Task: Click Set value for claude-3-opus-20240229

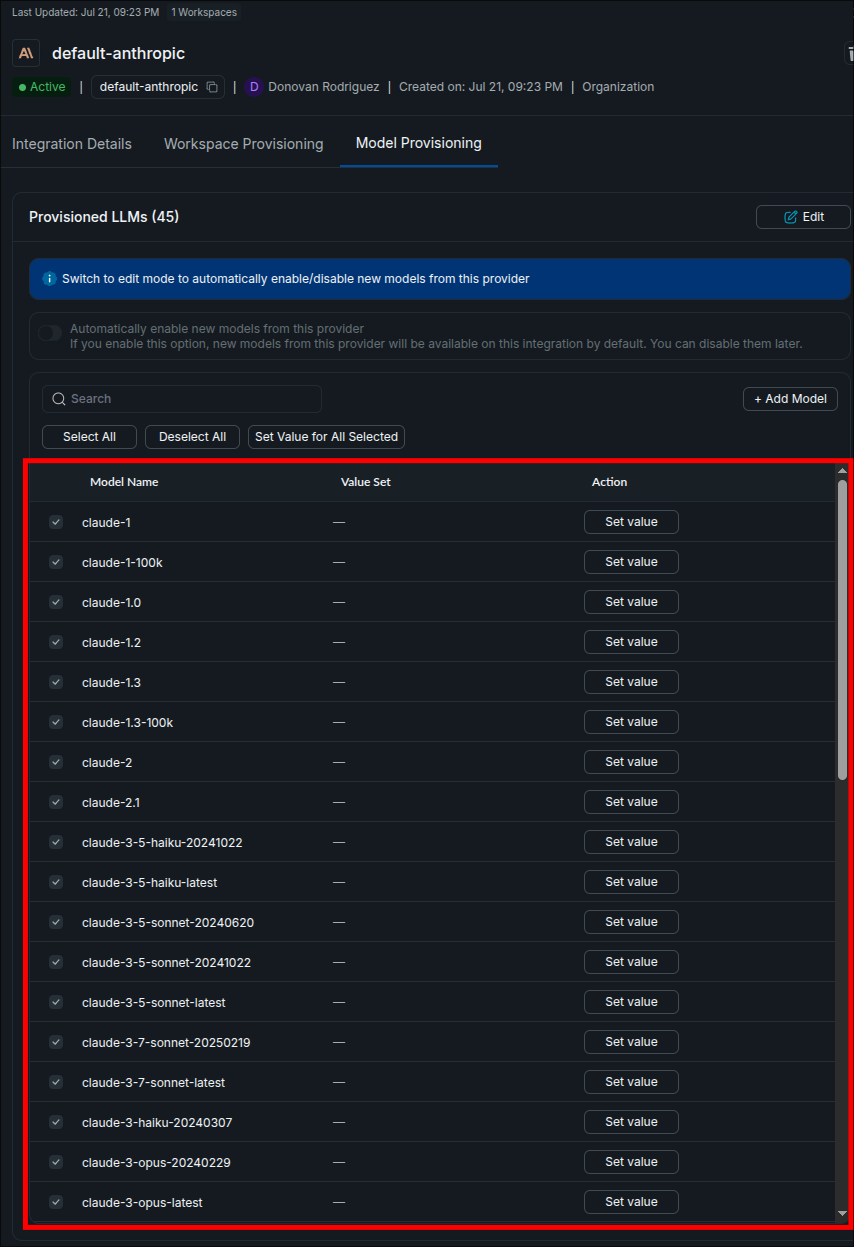Action: tap(631, 1162)
